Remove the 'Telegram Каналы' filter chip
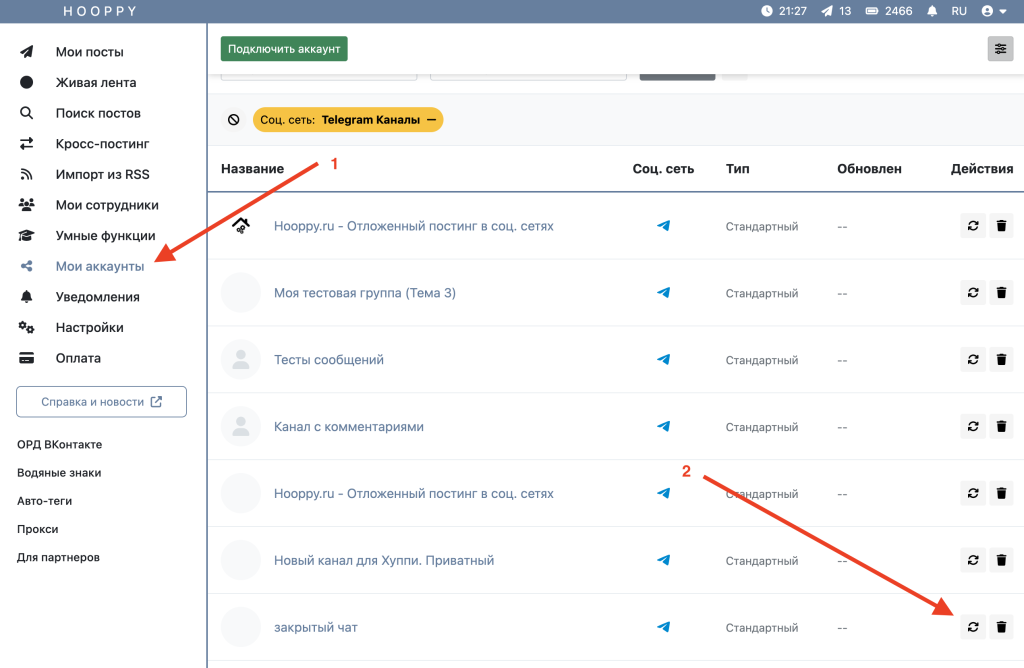1024x668 pixels. tap(431, 120)
